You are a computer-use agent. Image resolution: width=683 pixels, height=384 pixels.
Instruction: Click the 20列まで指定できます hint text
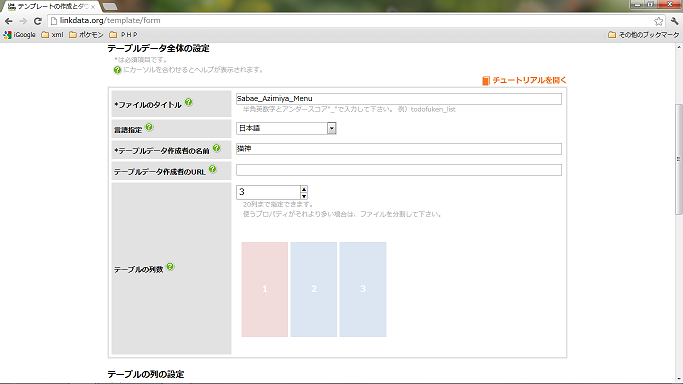coord(278,204)
